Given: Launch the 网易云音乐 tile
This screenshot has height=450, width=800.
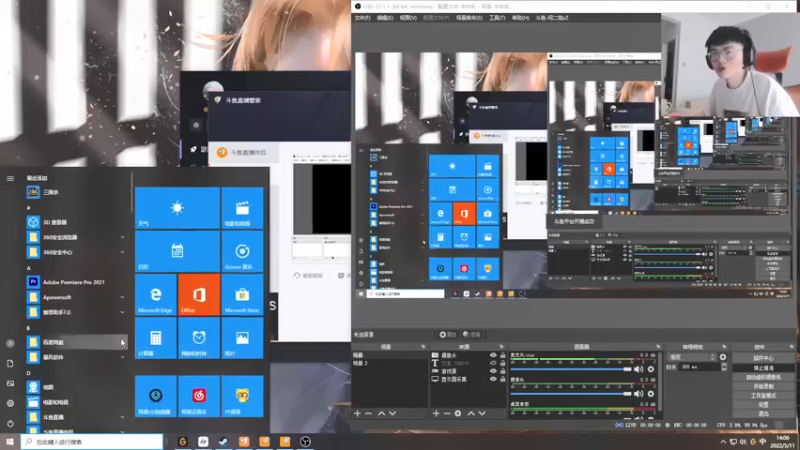Looking at the screenshot, I should [199, 396].
